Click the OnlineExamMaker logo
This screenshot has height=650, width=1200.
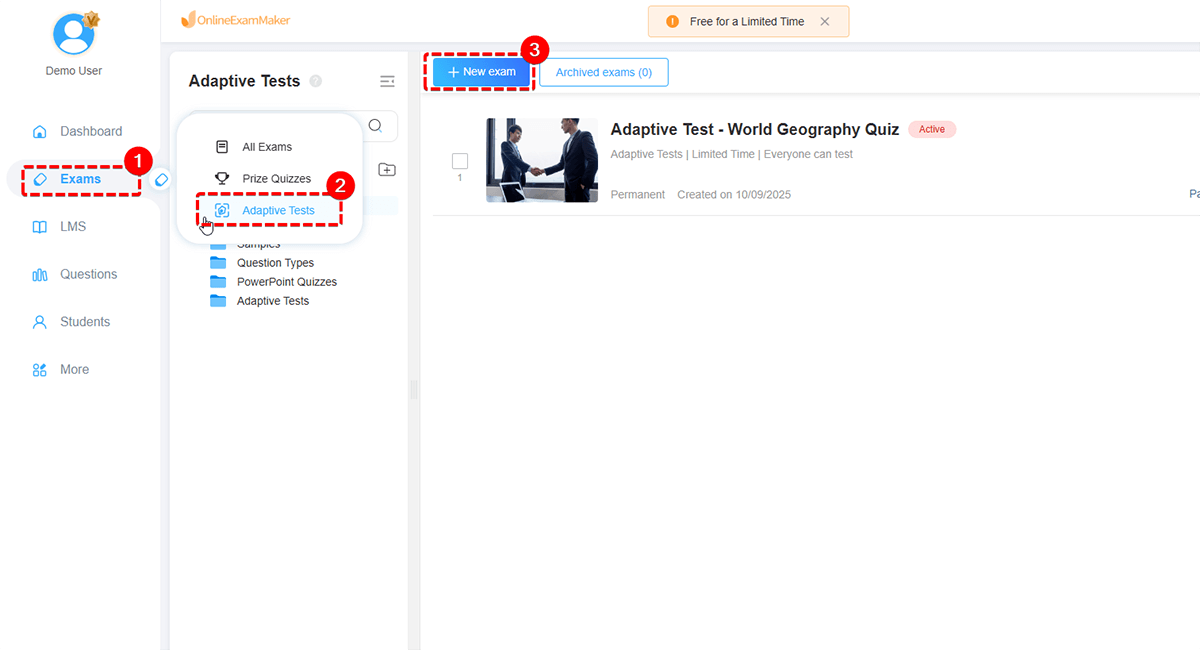236,20
